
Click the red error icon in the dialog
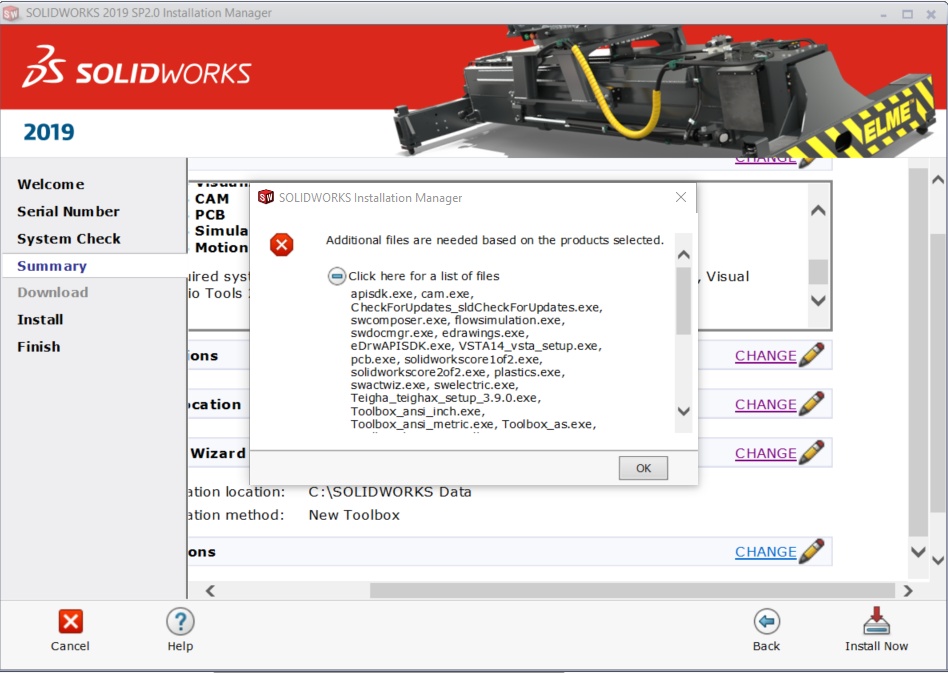click(x=281, y=244)
